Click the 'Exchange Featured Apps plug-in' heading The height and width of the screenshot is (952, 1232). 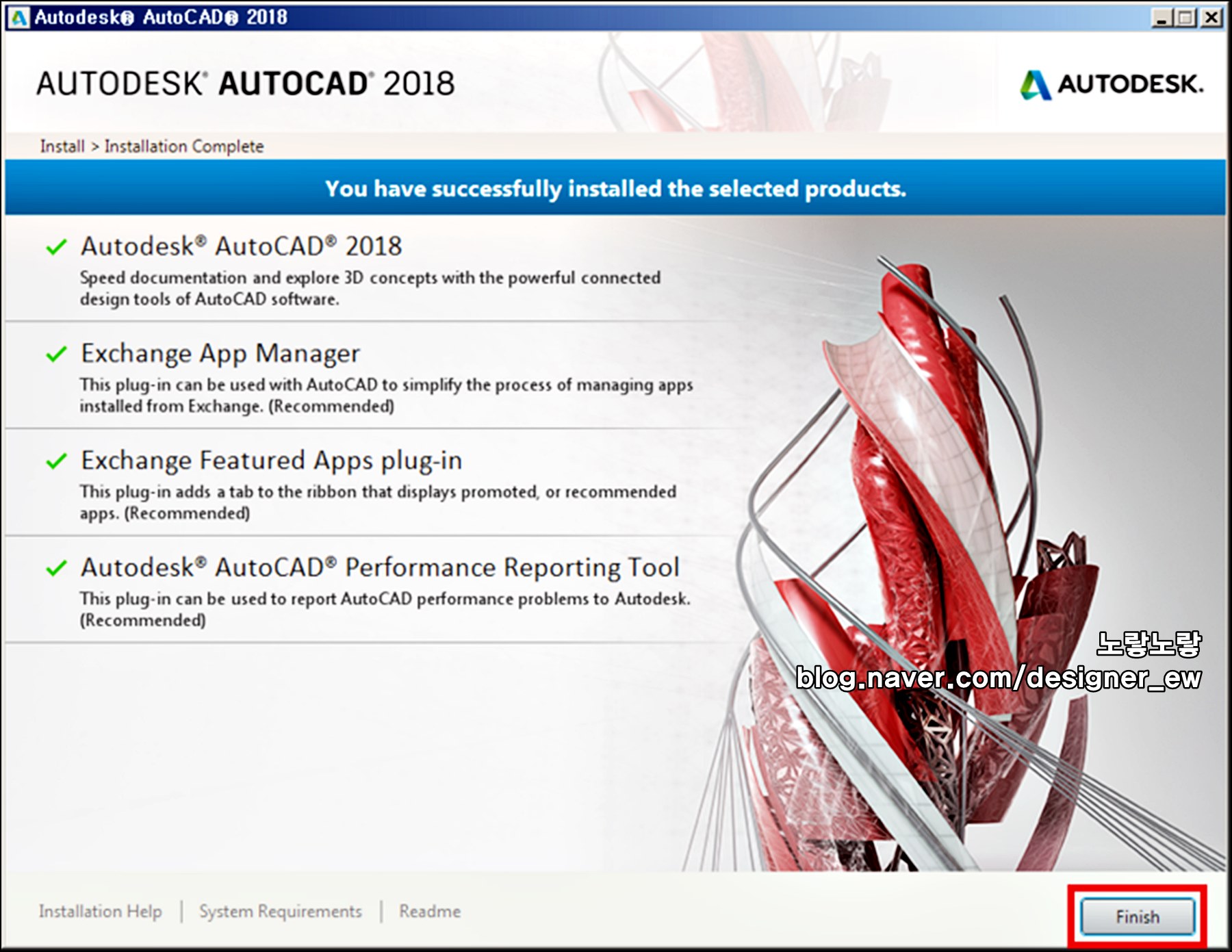point(272,461)
